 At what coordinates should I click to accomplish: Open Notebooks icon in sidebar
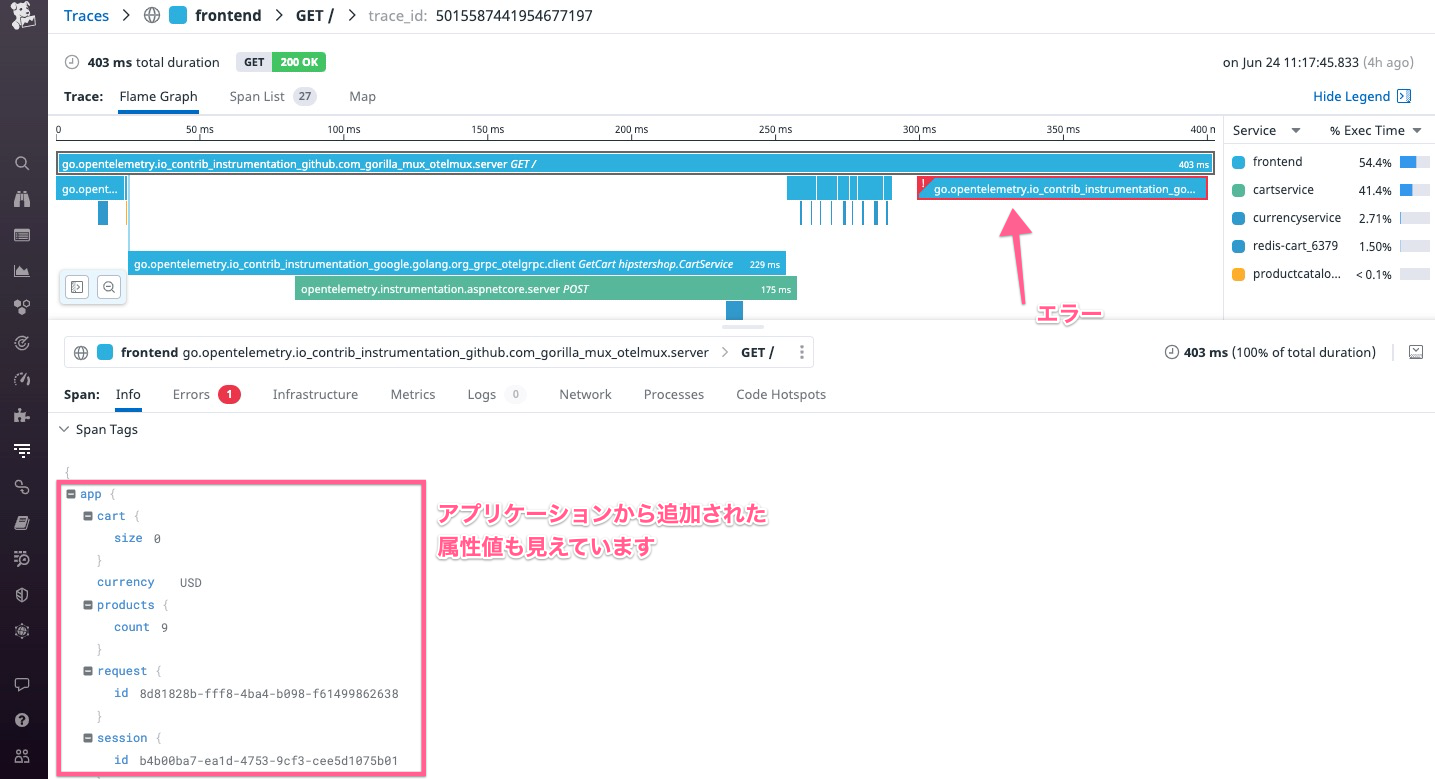point(22,523)
